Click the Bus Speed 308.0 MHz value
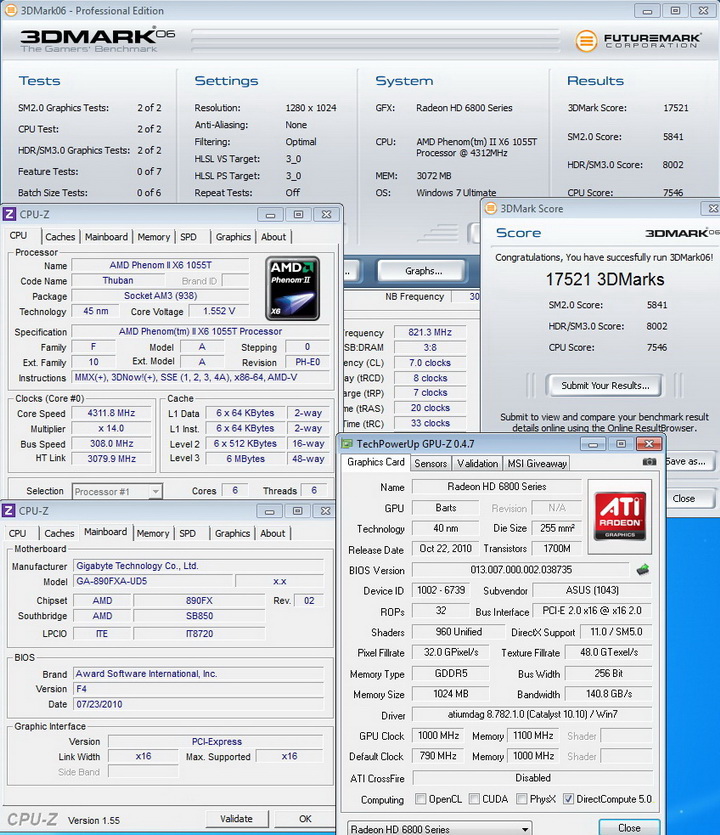The image size is (720, 835). pyautogui.click(x=111, y=444)
